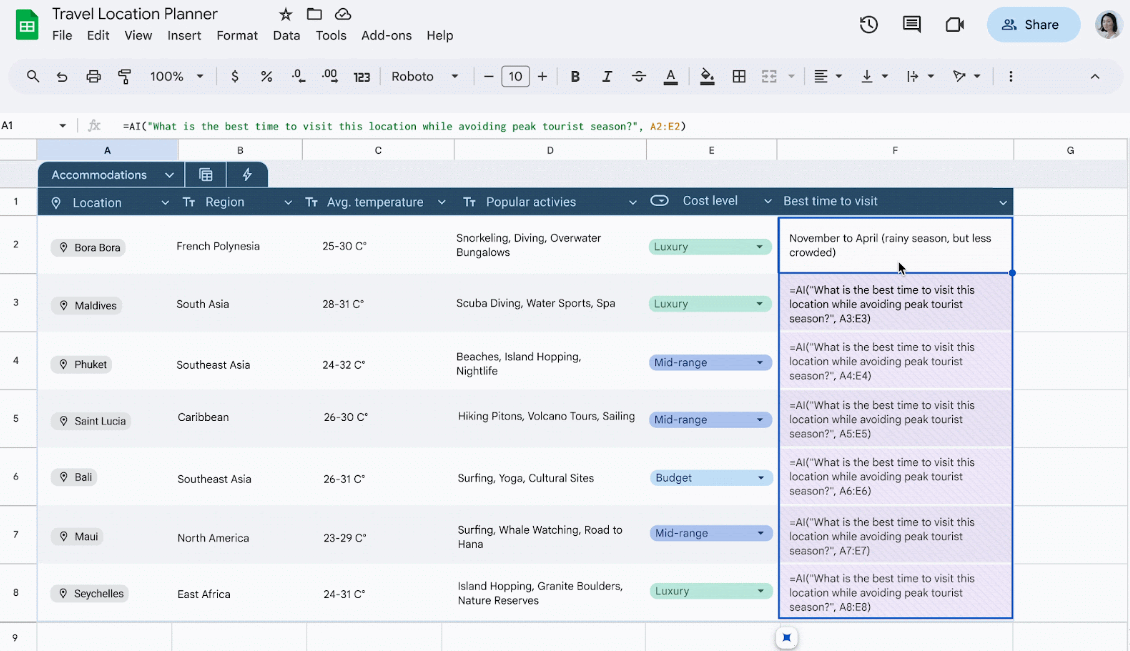The image size is (1130, 651).
Task: Toggle italic text formatting
Action: point(606,77)
